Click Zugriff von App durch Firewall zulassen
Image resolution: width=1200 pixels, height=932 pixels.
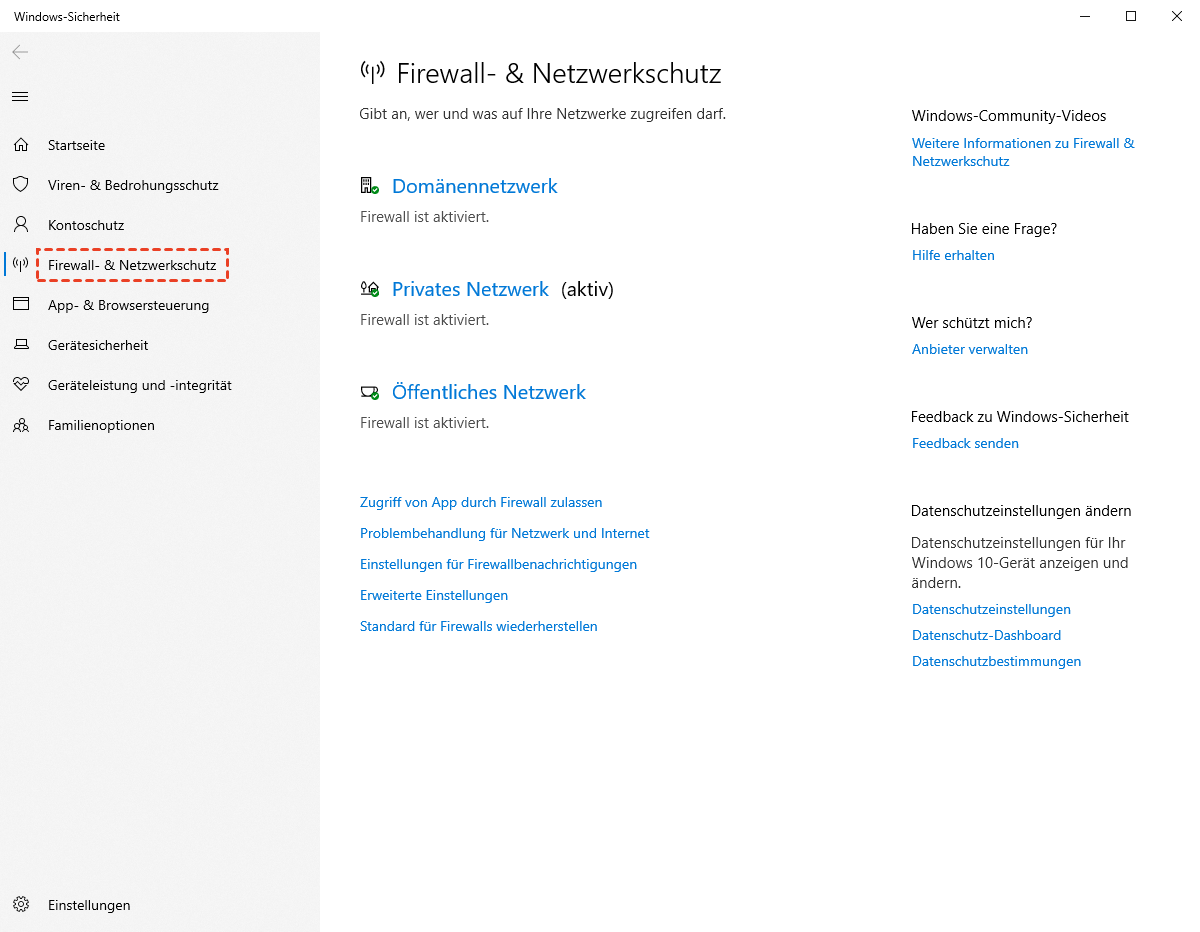point(481,502)
